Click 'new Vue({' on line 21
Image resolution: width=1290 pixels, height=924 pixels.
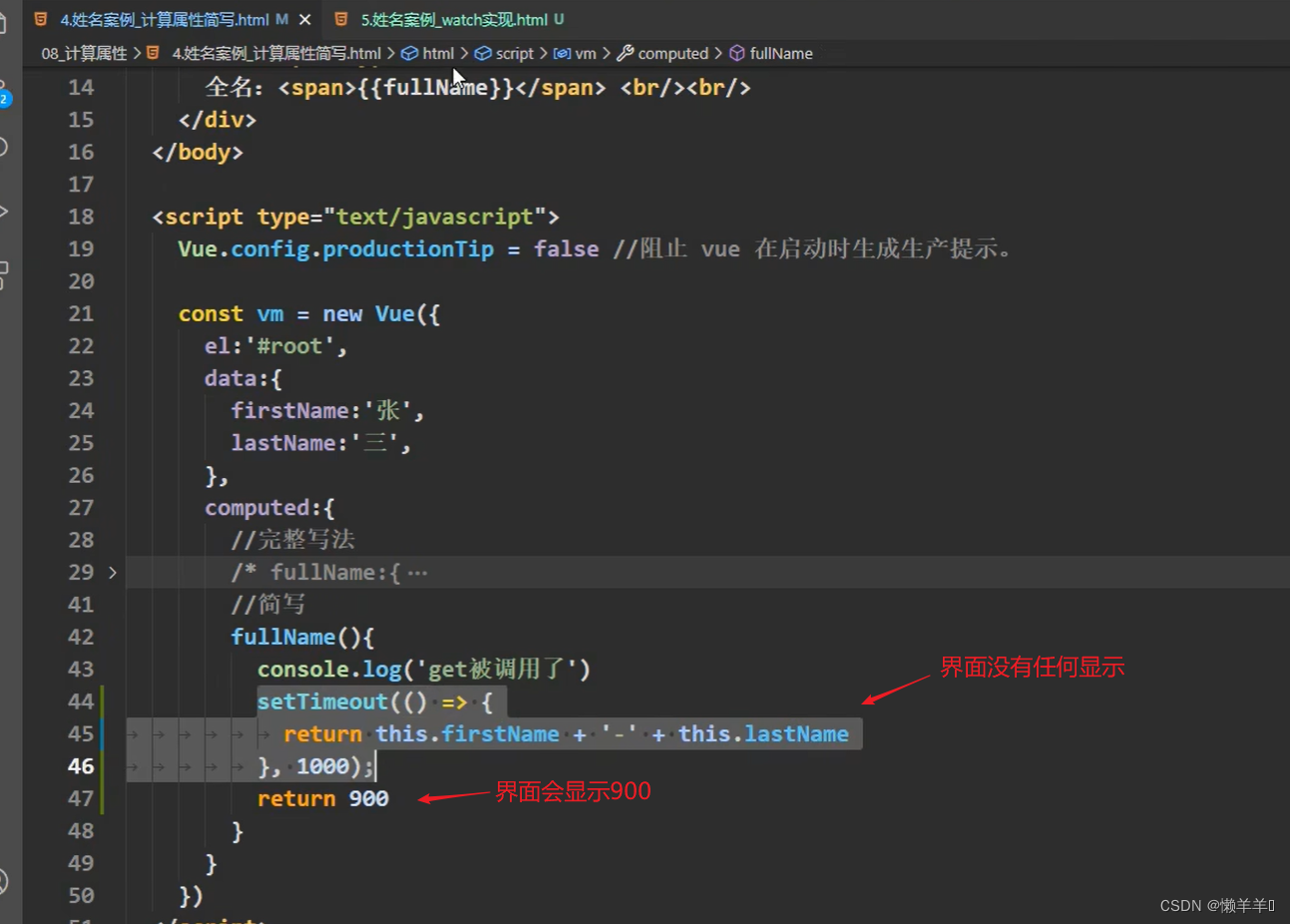381,313
